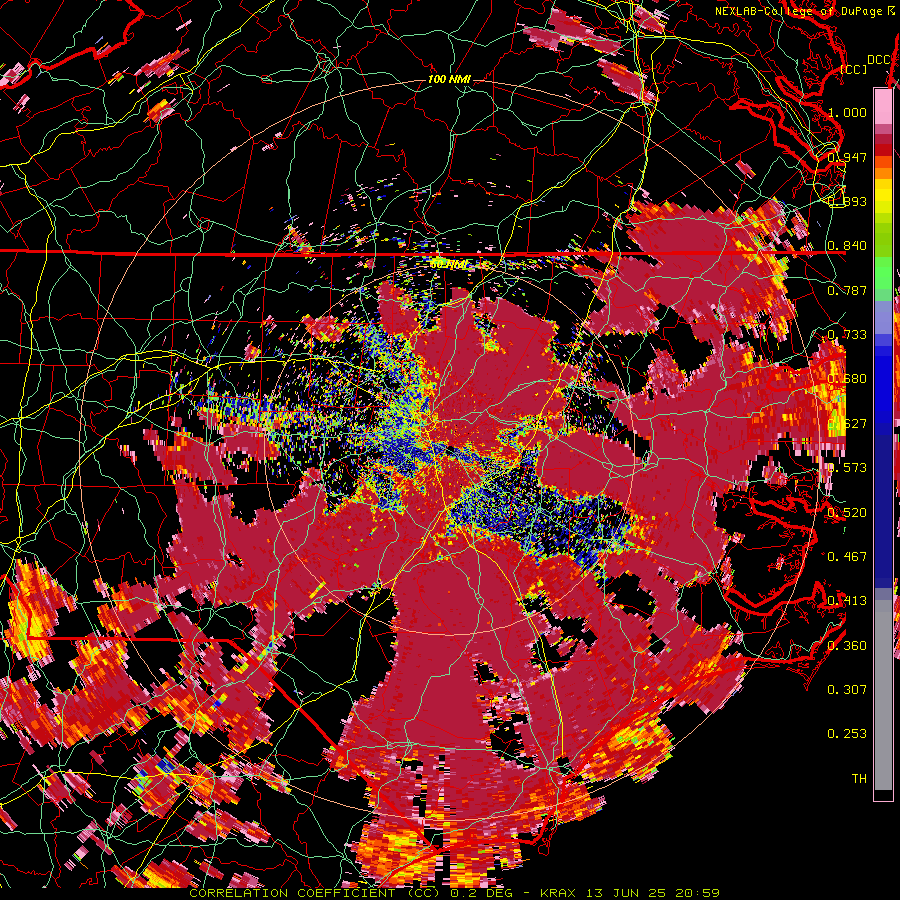Viewport: 900px width, 900px height.
Task: Click the CORRELATION COEFFICIENT (CC) caption text
Action: point(314,893)
